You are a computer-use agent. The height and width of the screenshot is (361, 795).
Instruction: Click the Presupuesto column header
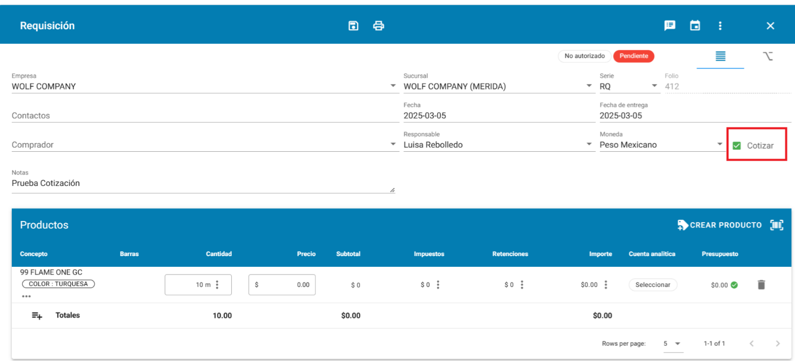pyautogui.click(x=719, y=254)
